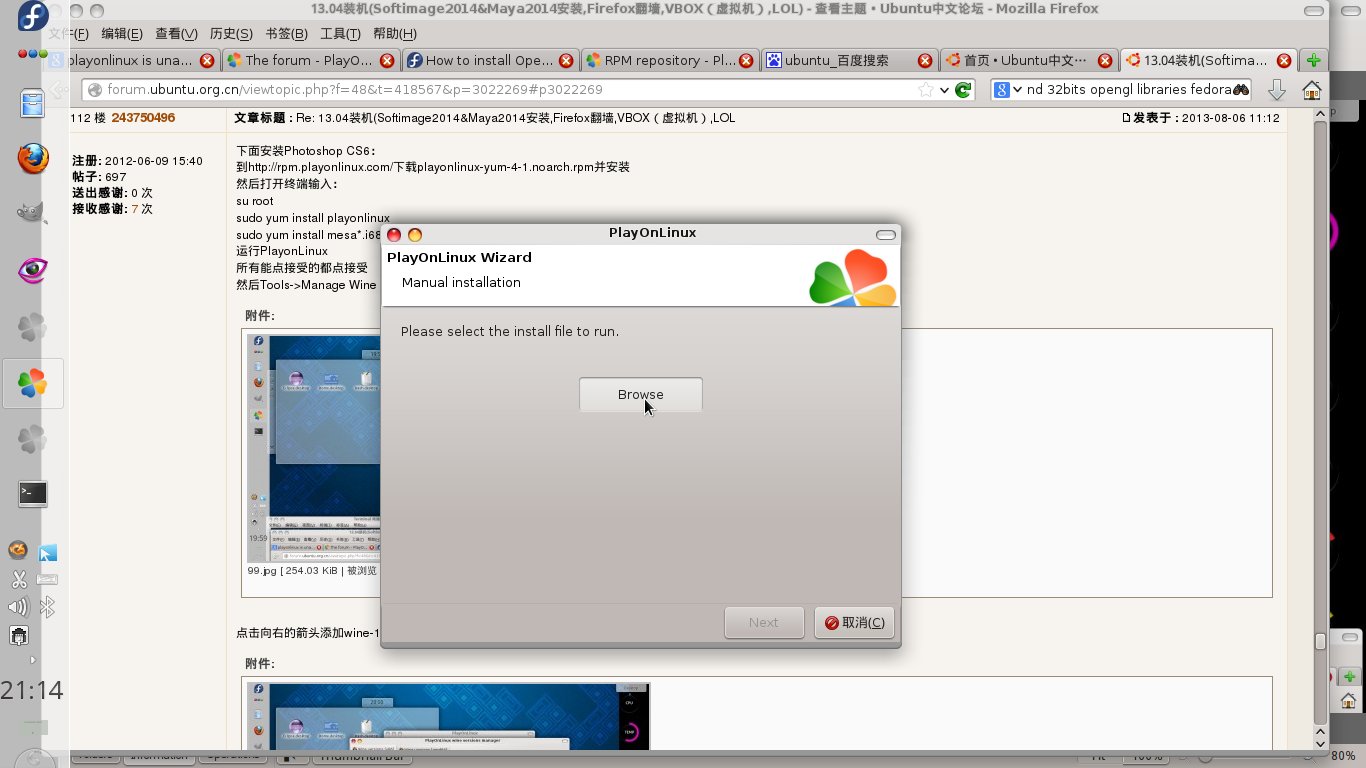Open the volume control in the tray
The width and height of the screenshot is (1366, 768).
18,607
